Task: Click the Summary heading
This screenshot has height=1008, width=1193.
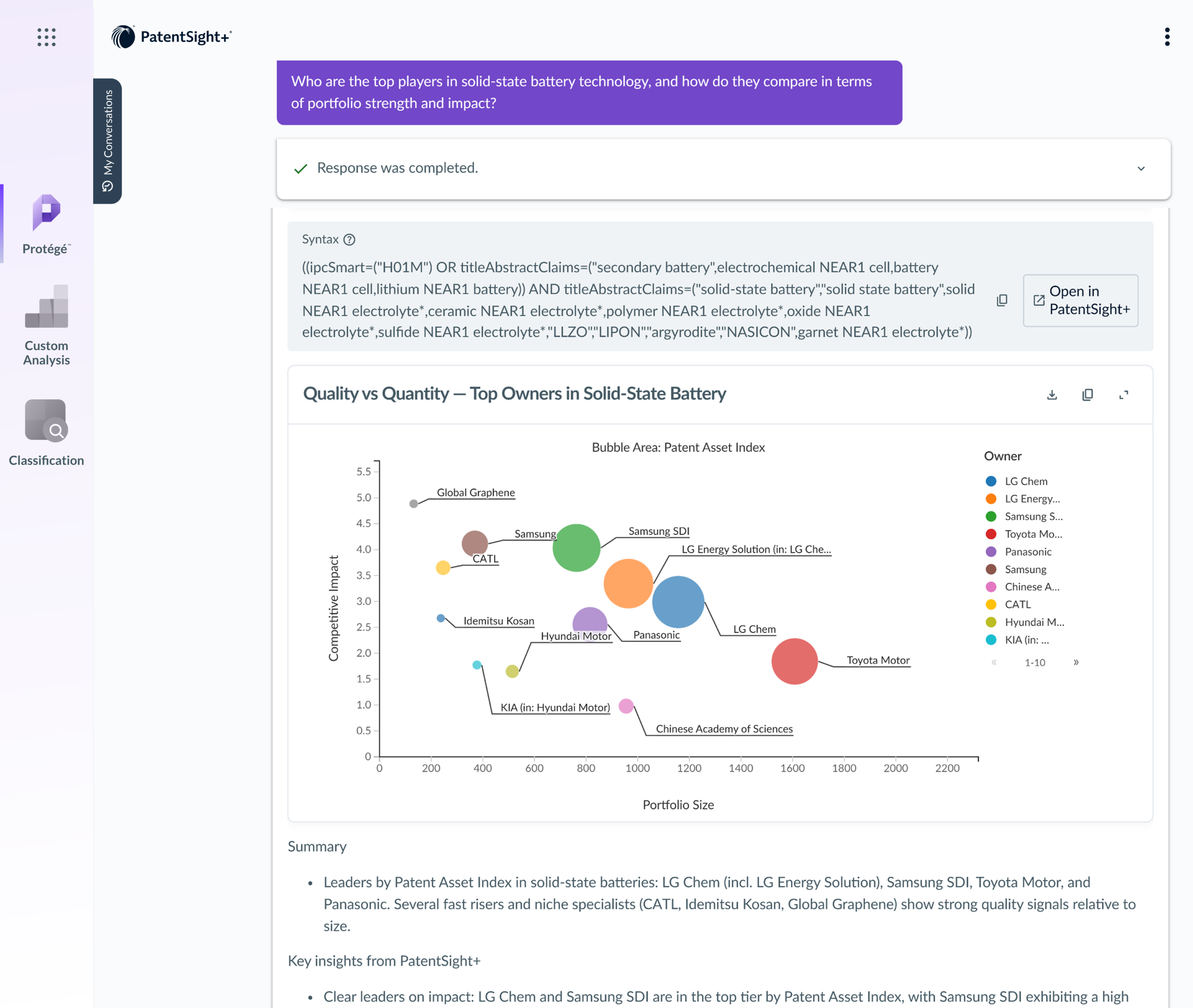Action: (x=317, y=846)
